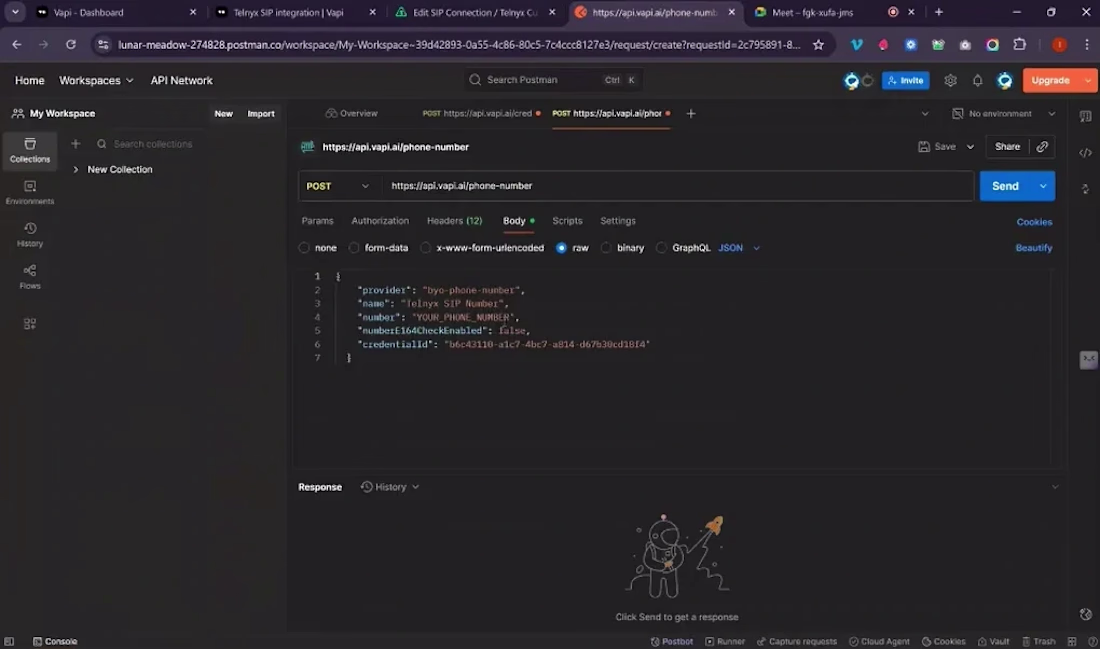Open Cloud Agent in status bar
1100x649 pixels.
[879, 641]
